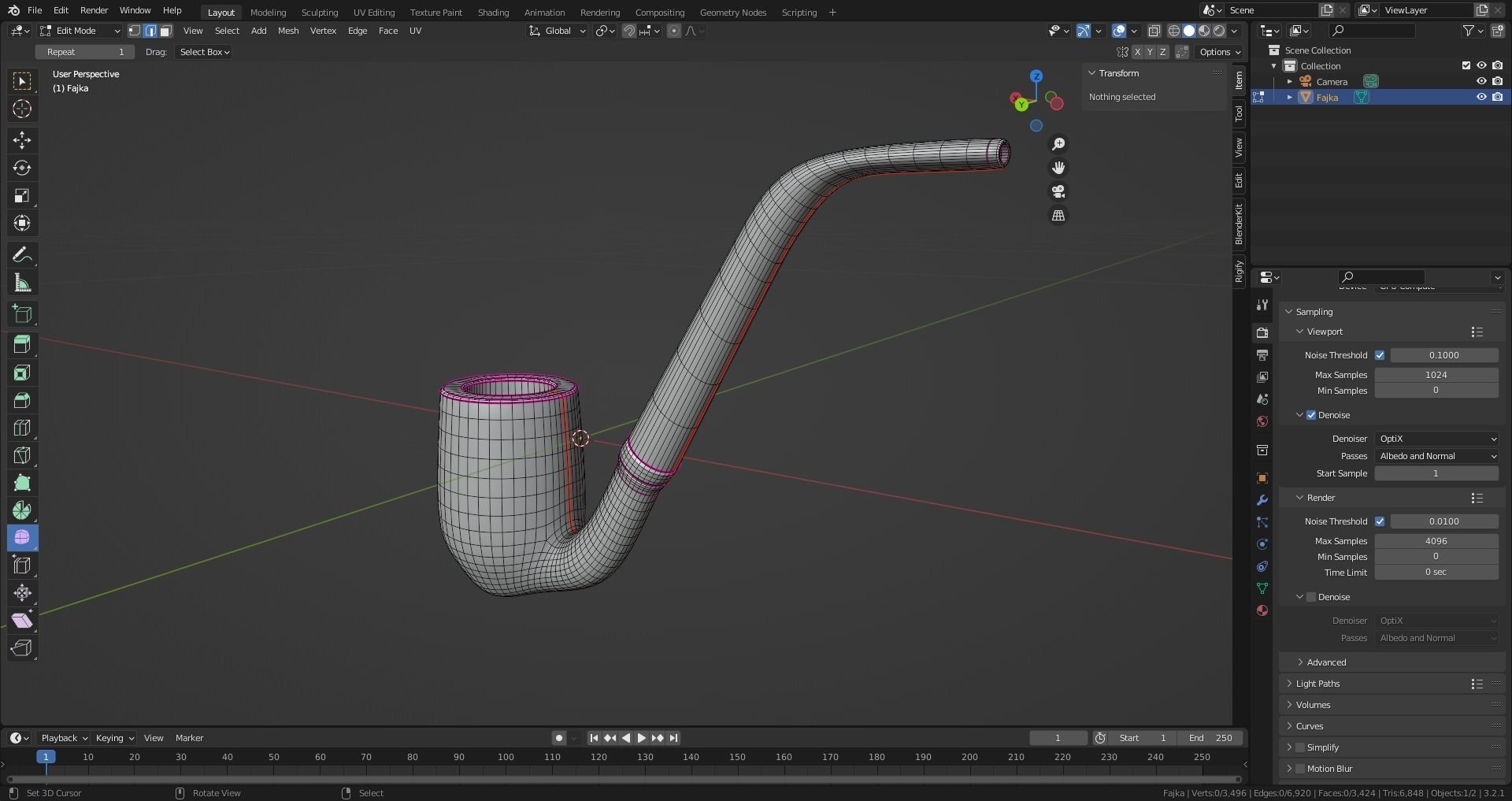Open the Mesh menu
1512x801 pixels.
click(288, 31)
